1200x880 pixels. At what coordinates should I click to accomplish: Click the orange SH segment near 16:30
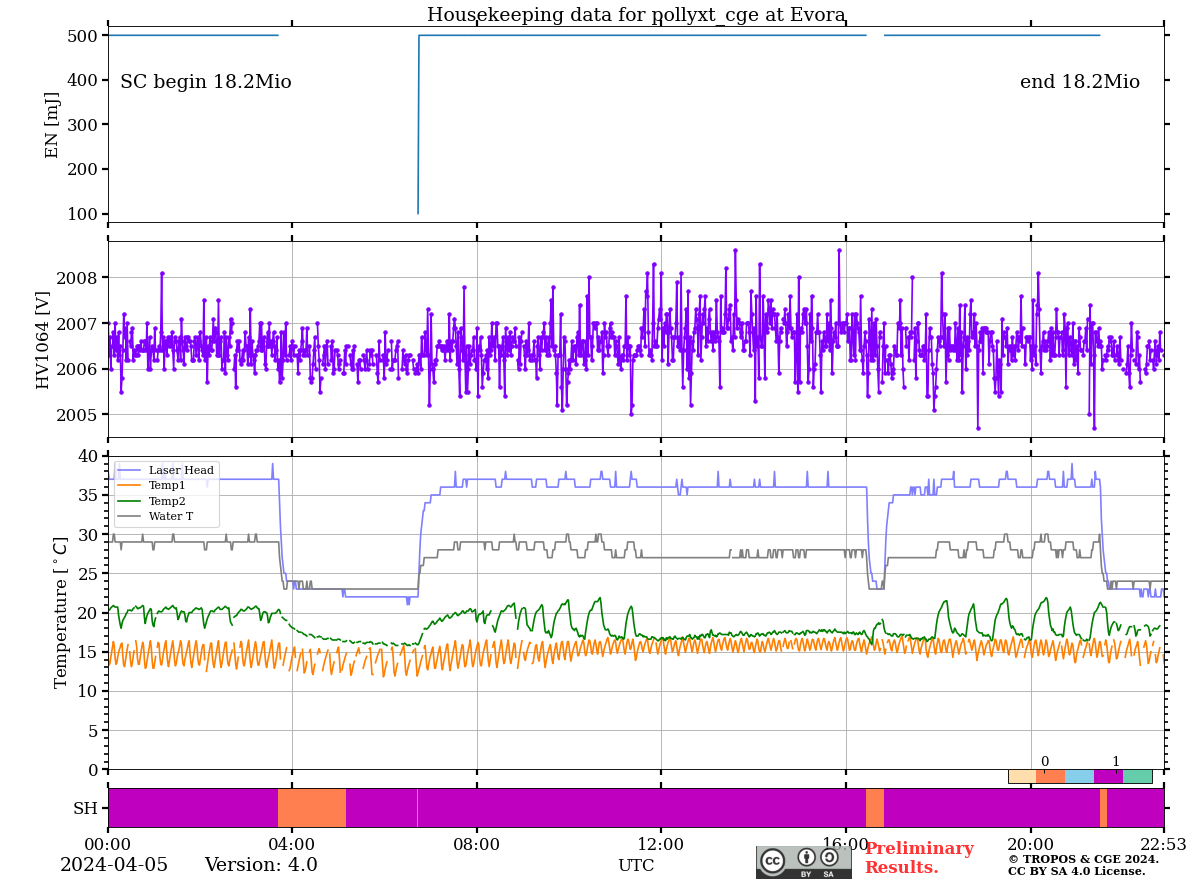pos(875,808)
